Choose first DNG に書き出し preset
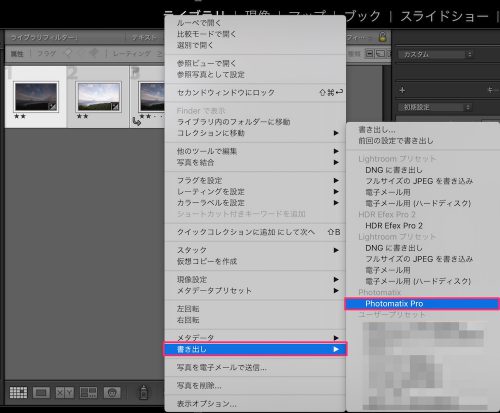The width and height of the screenshot is (500, 413). [x=423, y=170]
